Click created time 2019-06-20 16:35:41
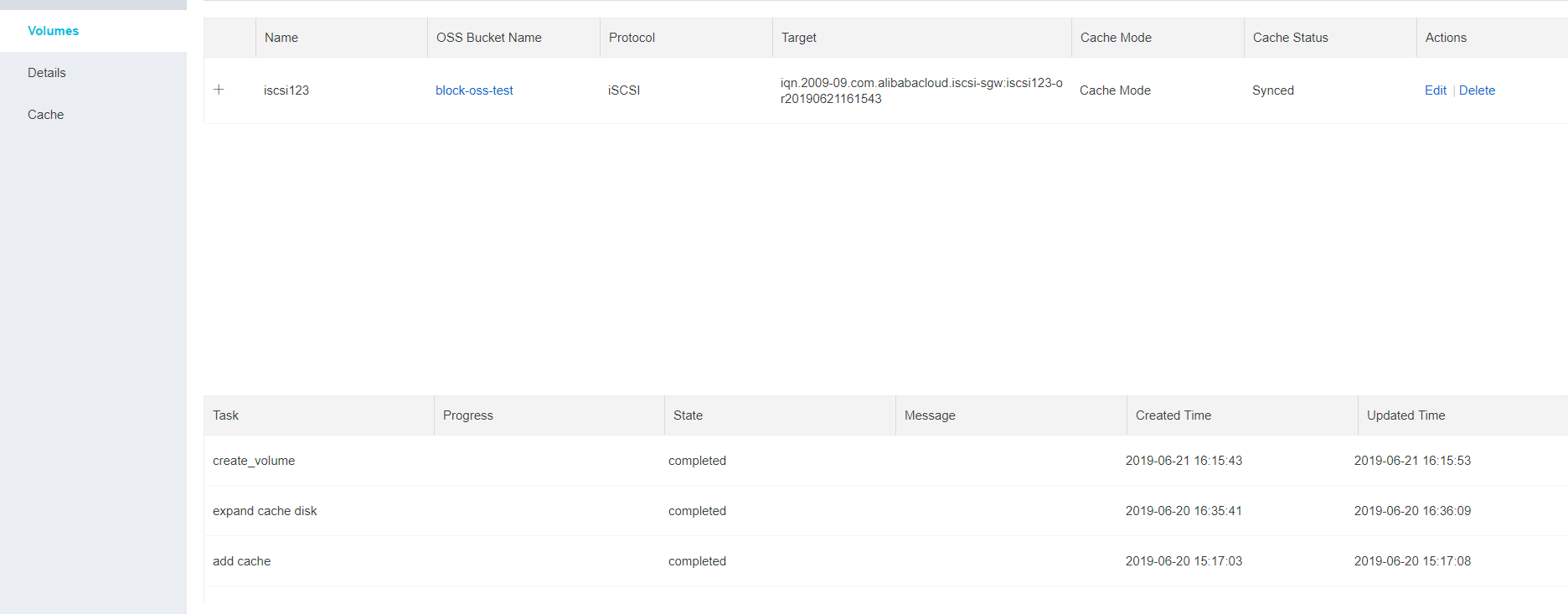1568x614 pixels. pyautogui.click(x=1184, y=511)
